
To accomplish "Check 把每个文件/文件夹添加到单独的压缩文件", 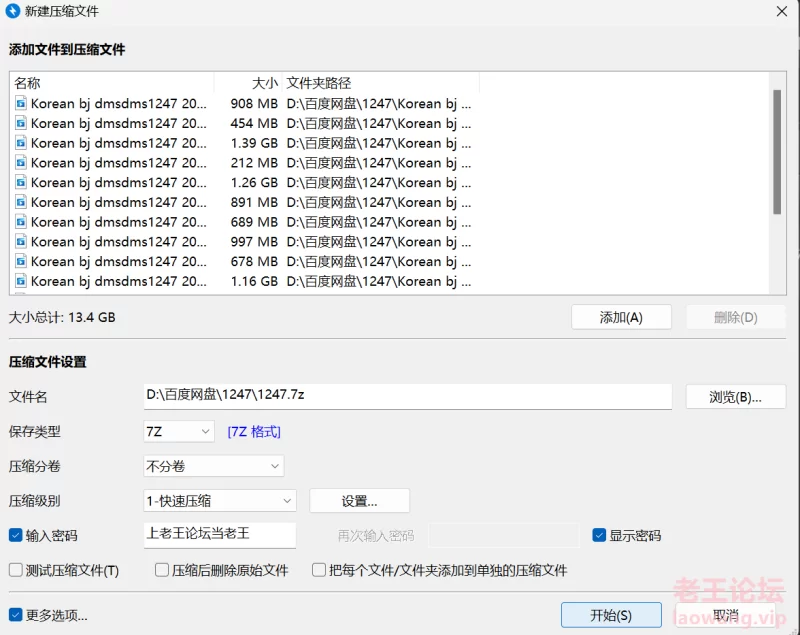I will tap(319, 570).
